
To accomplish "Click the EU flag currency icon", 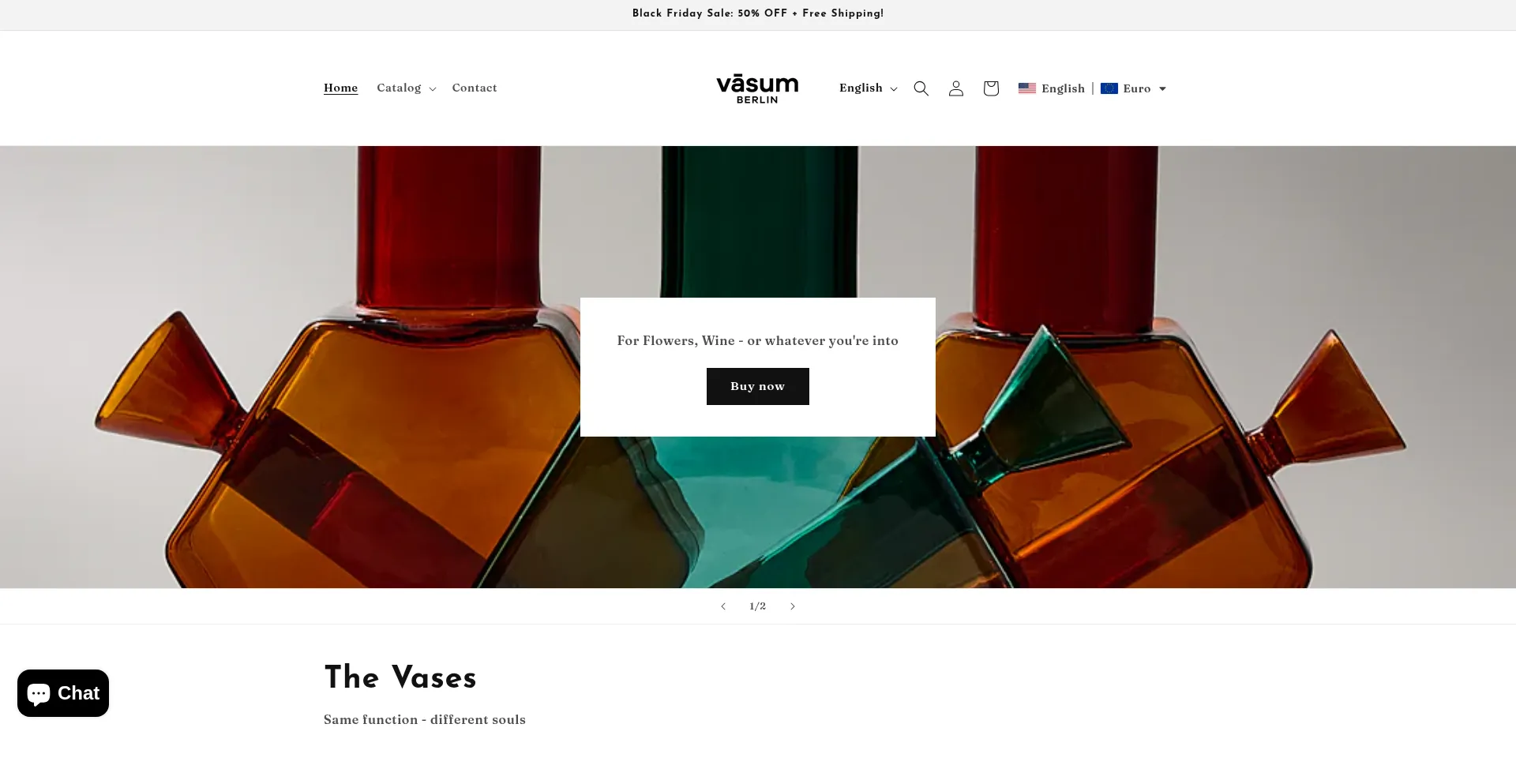I will (x=1109, y=88).
